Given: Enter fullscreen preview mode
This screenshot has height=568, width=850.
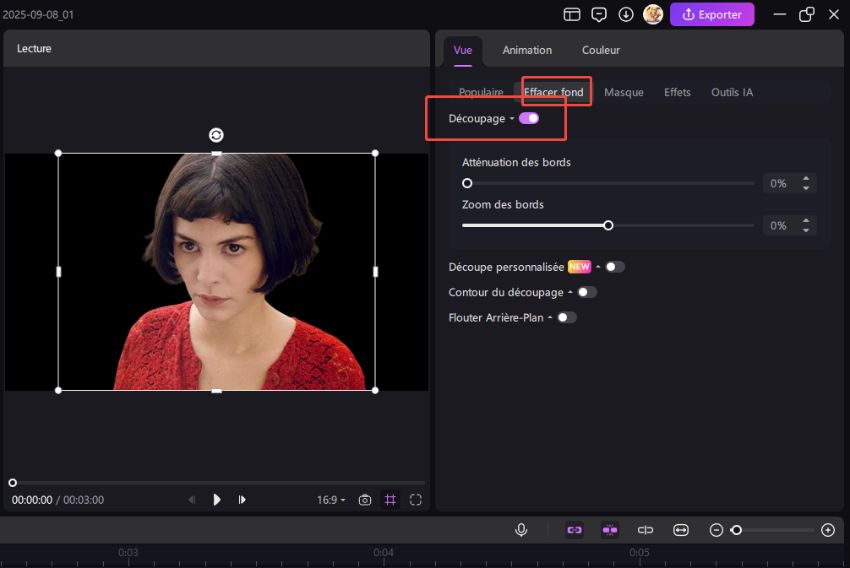Looking at the screenshot, I should (x=416, y=500).
